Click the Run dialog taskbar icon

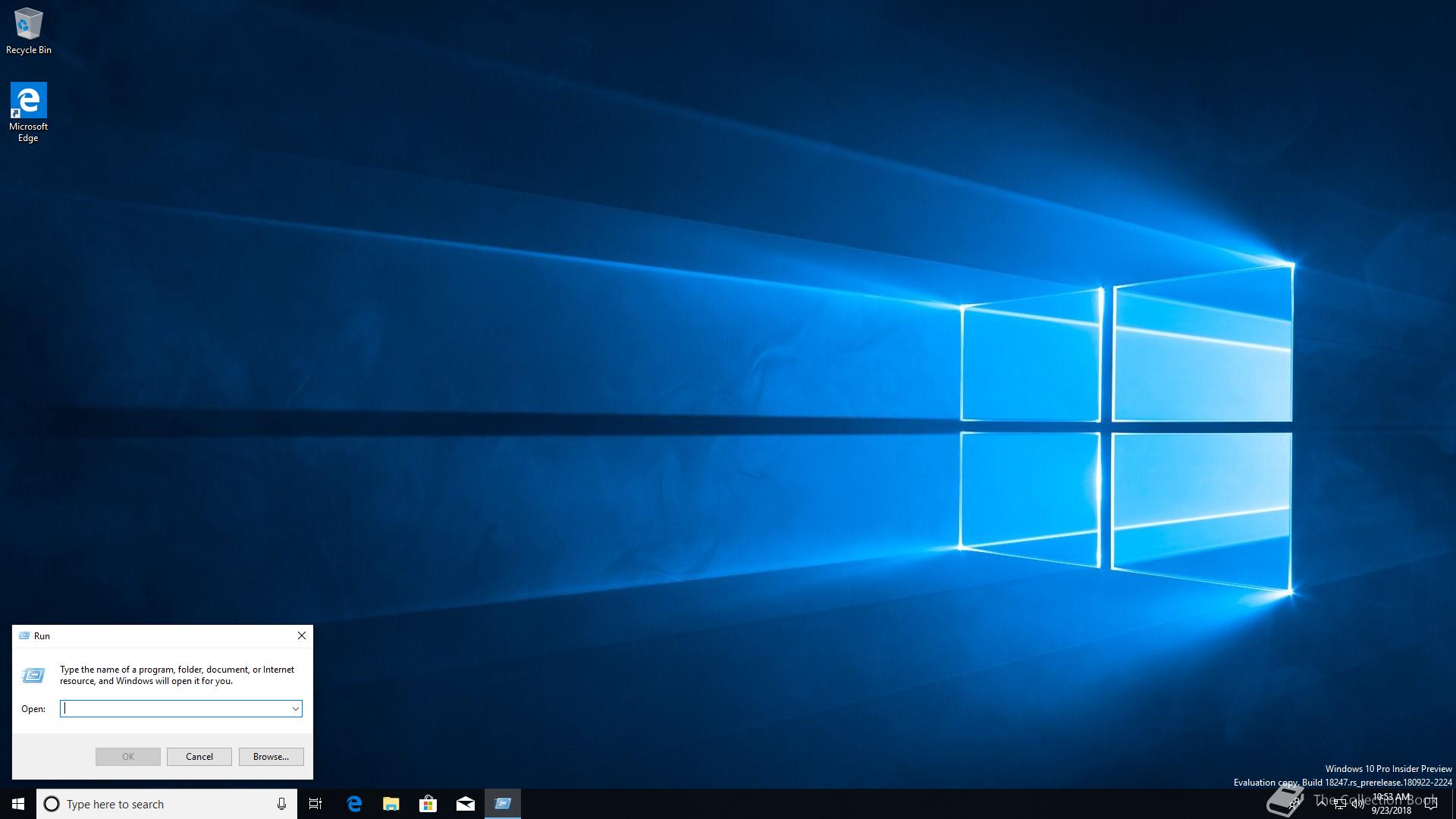503,804
